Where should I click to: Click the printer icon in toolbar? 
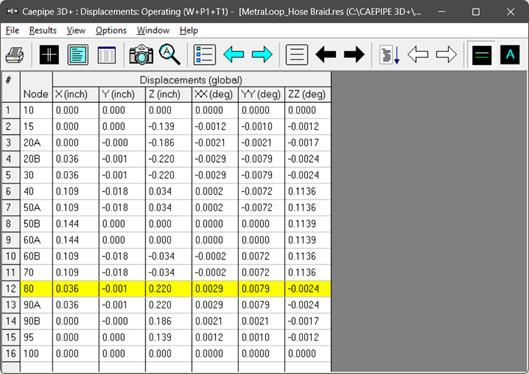click(x=15, y=55)
